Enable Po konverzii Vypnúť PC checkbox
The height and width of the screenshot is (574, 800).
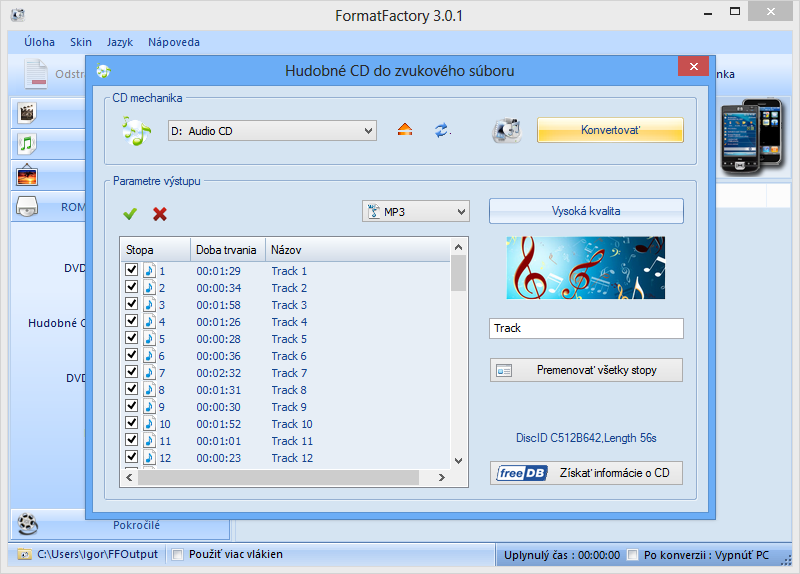click(632, 555)
